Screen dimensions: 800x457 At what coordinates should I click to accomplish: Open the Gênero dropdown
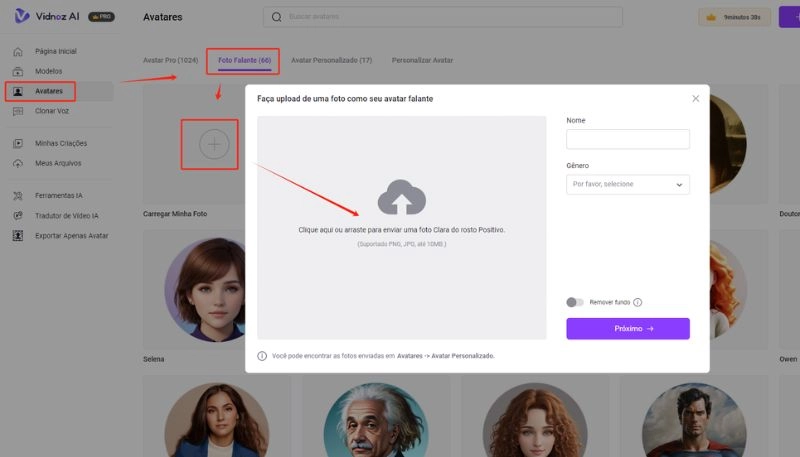[628, 185]
